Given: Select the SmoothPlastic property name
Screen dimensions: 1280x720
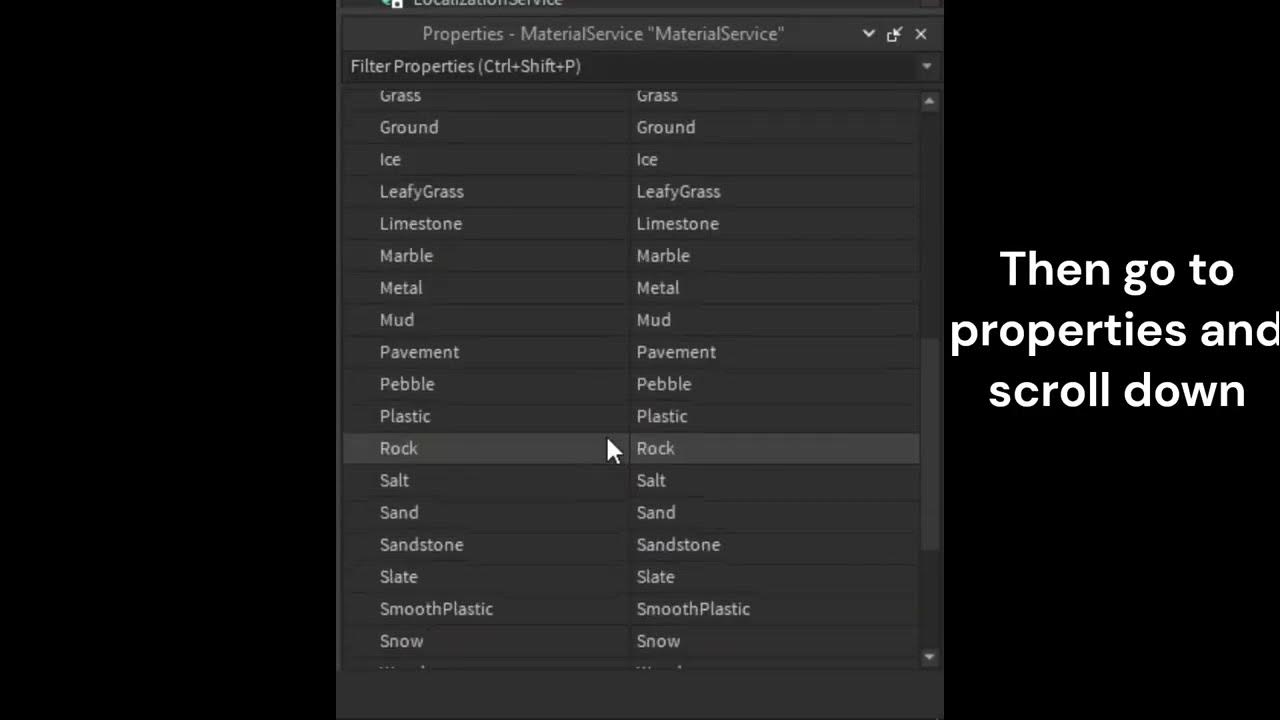Looking at the screenshot, I should (x=436, y=608).
